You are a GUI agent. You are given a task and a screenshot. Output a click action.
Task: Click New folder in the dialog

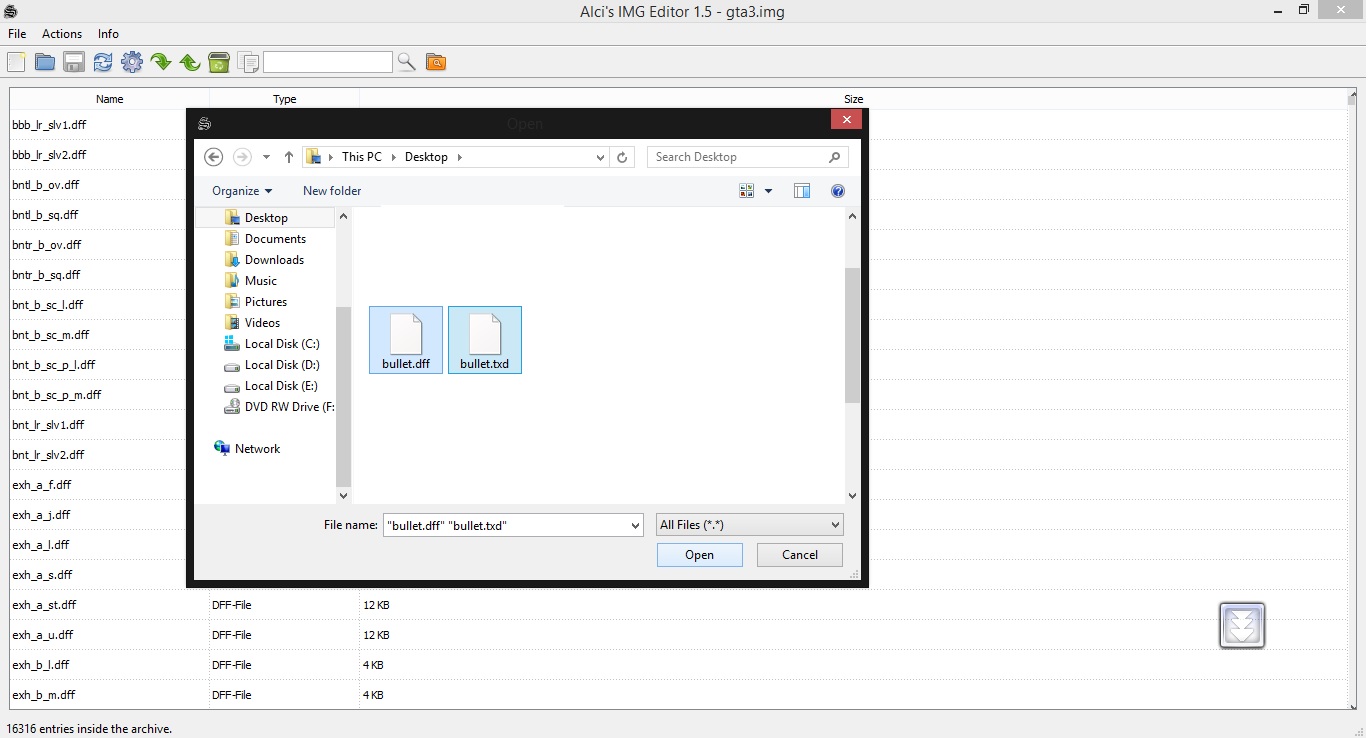332,191
